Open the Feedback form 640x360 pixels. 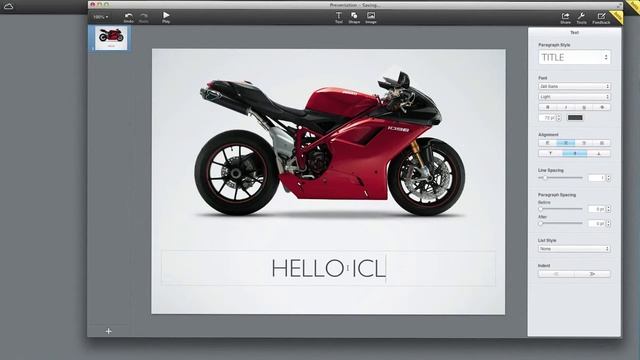tap(601, 18)
